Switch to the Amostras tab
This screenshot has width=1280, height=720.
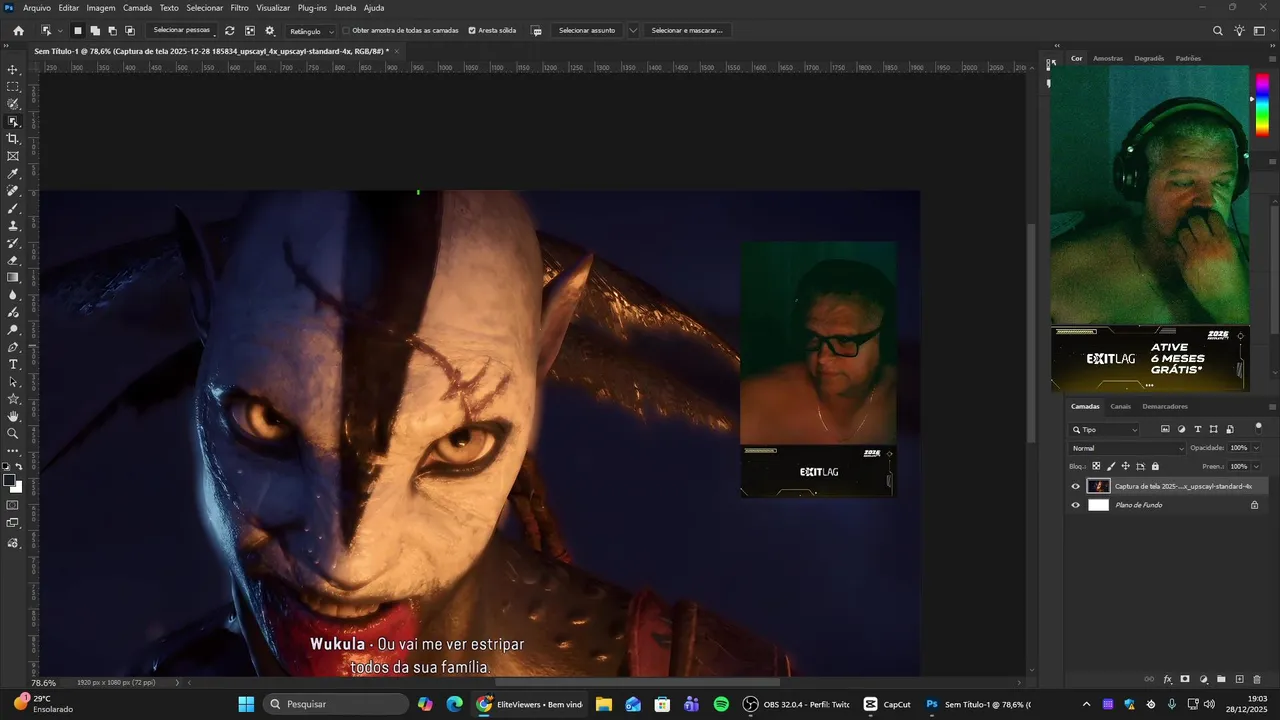click(x=1108, y=58)
